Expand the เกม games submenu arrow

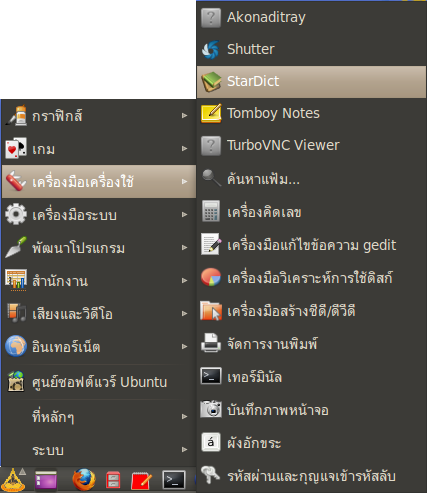click(x=184, y=148)
